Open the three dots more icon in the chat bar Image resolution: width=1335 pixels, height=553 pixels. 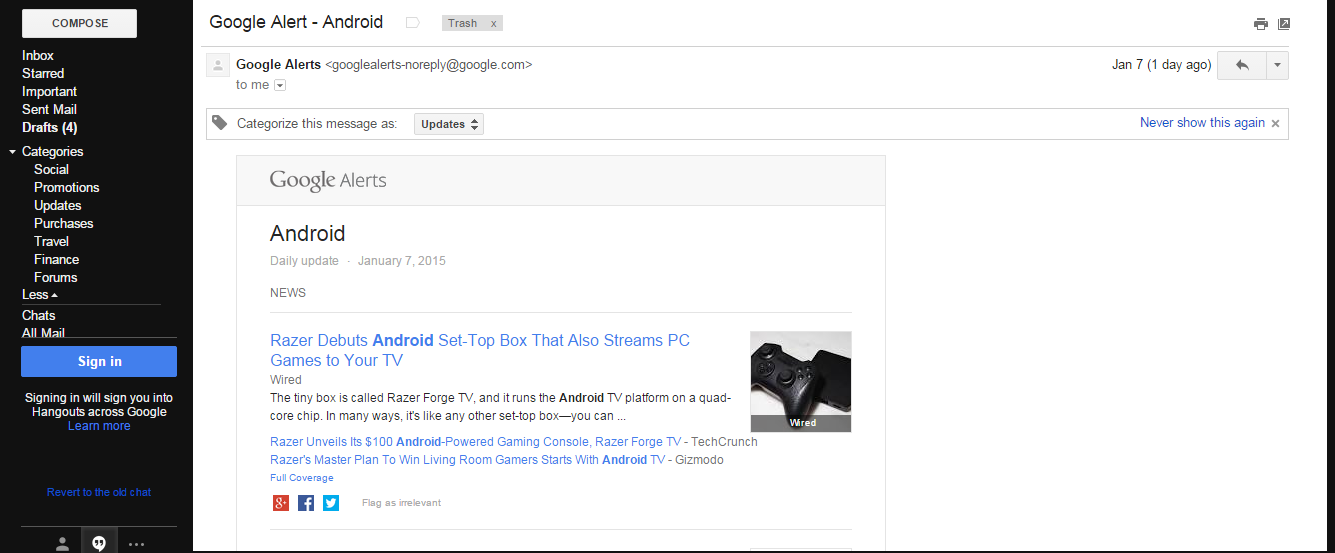[136, 544]
